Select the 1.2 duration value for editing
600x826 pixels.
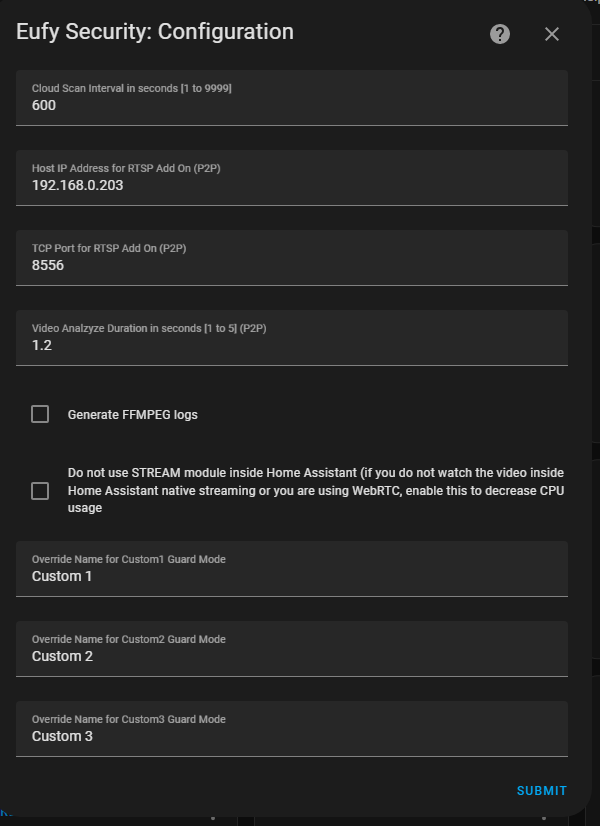39,345
